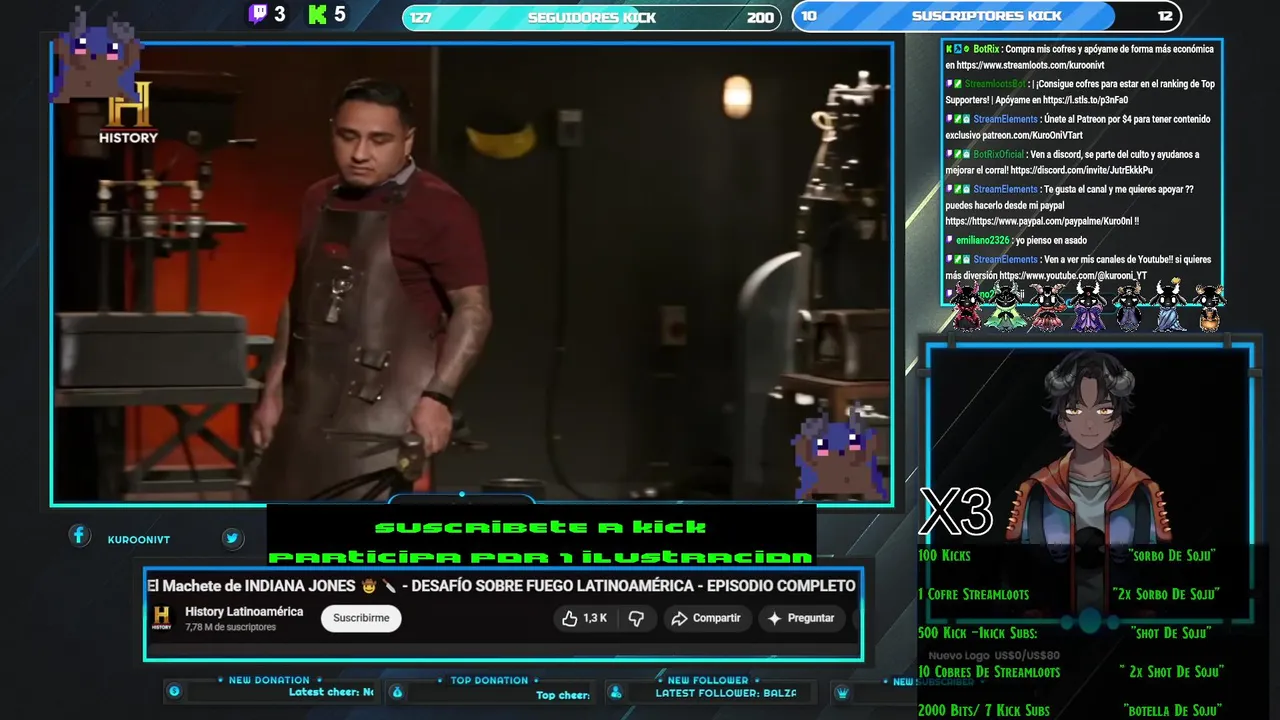
Task: Click the Seguidores Kick progress bar
Action: (x=592, y=17)
